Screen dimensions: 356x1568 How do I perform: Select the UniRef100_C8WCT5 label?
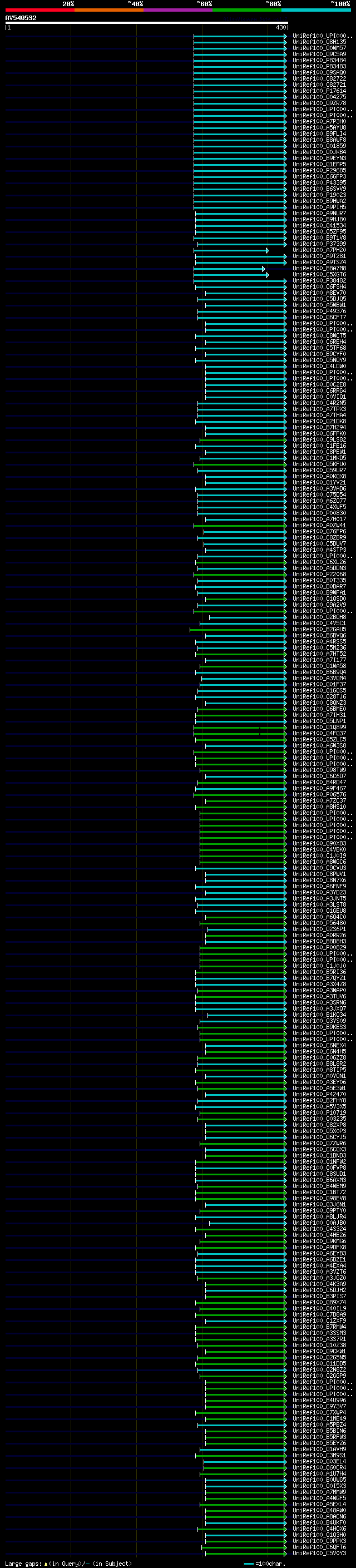pyautogui.click(x=319, y=335)
